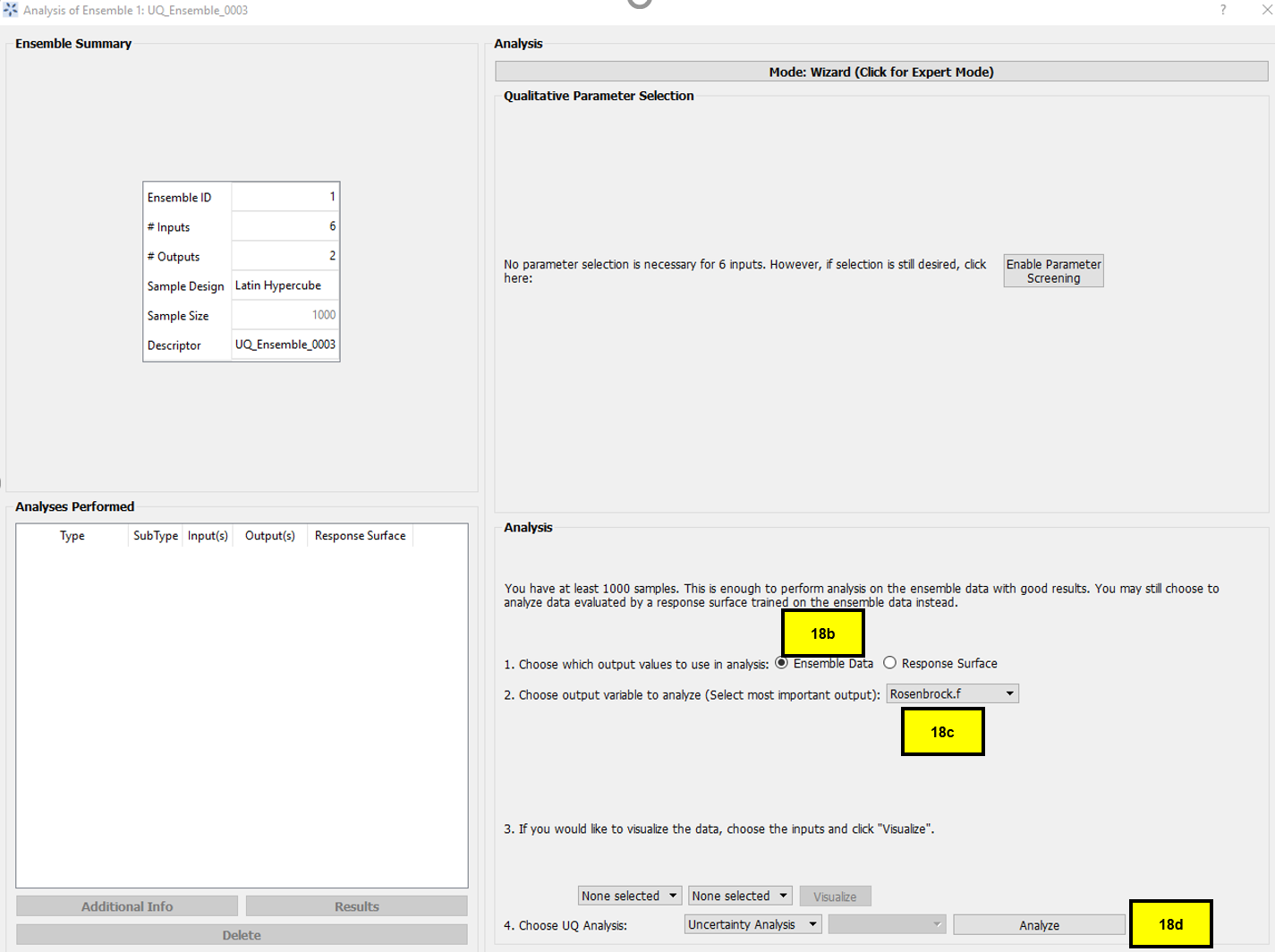1275x952 pixels.
Task: Edit the Descriptor field showing UQ_Ensemble_0003
Action: [285, 344]
